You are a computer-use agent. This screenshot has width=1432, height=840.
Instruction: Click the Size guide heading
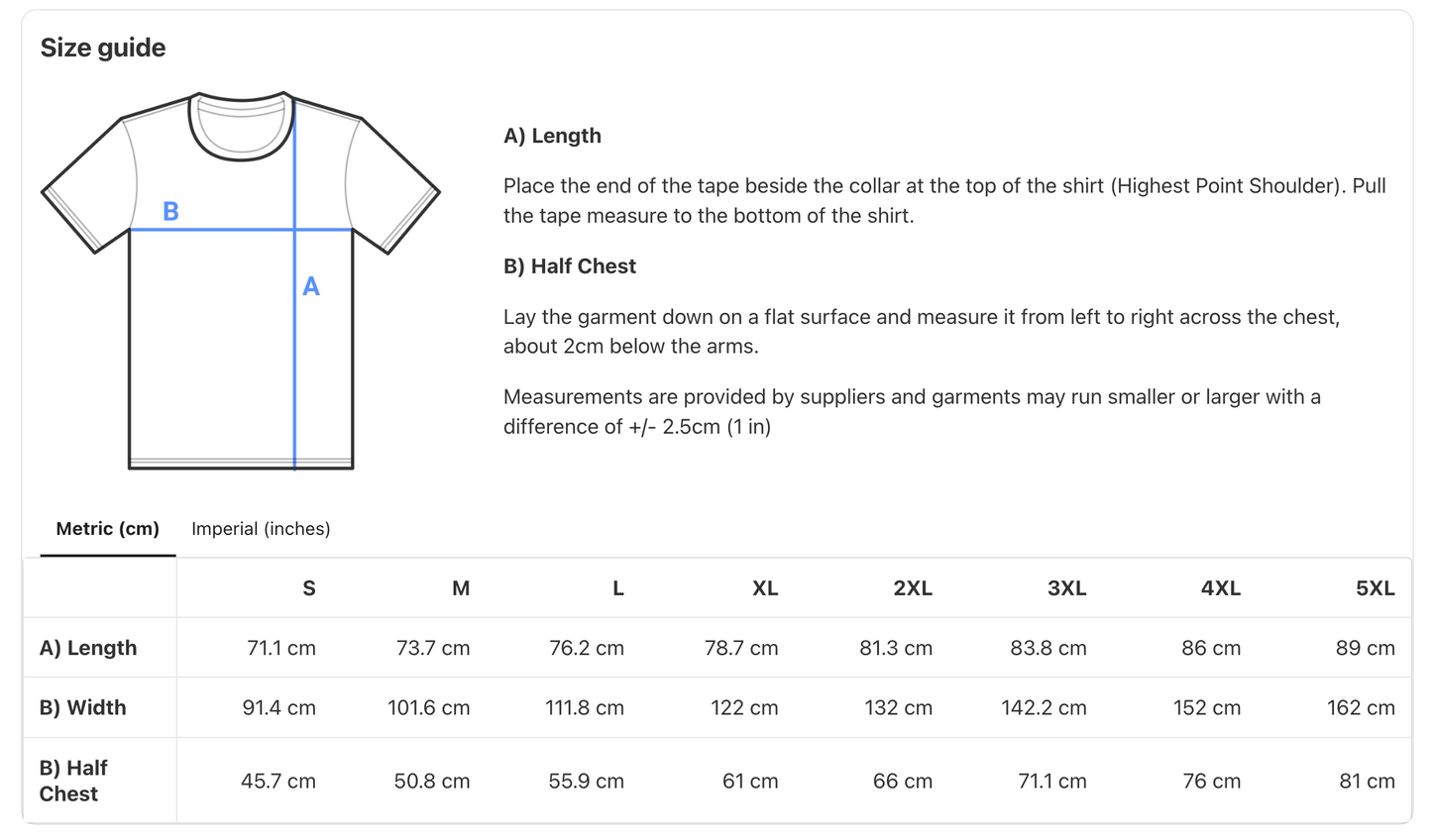coord(103,48)
